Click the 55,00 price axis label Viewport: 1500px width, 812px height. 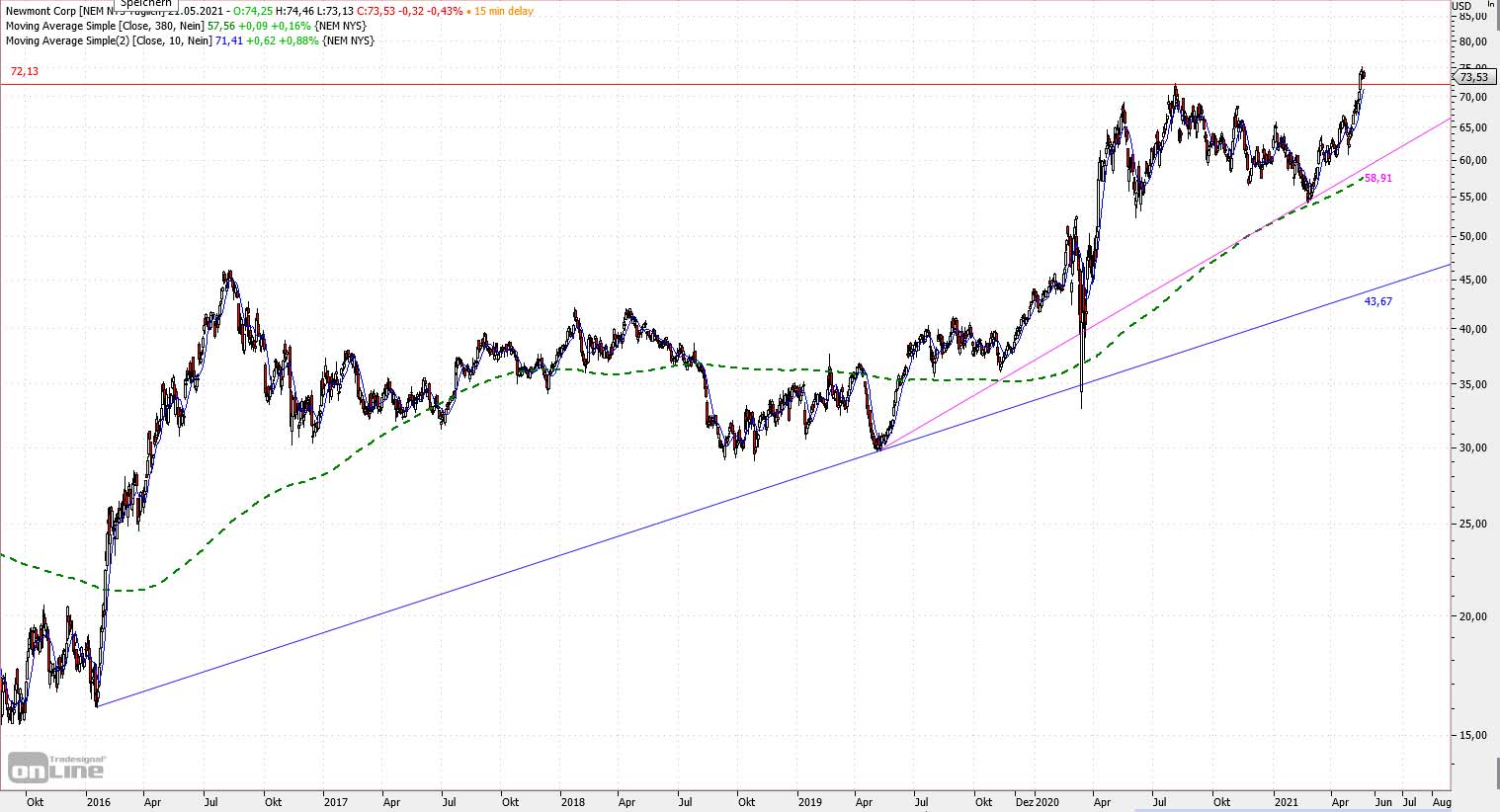(1473, 197)
